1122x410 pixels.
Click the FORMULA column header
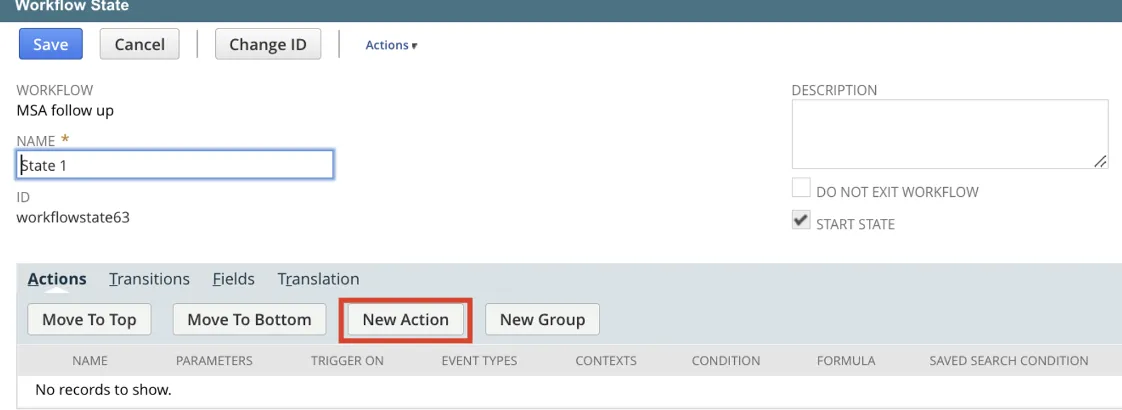[846, 361]
